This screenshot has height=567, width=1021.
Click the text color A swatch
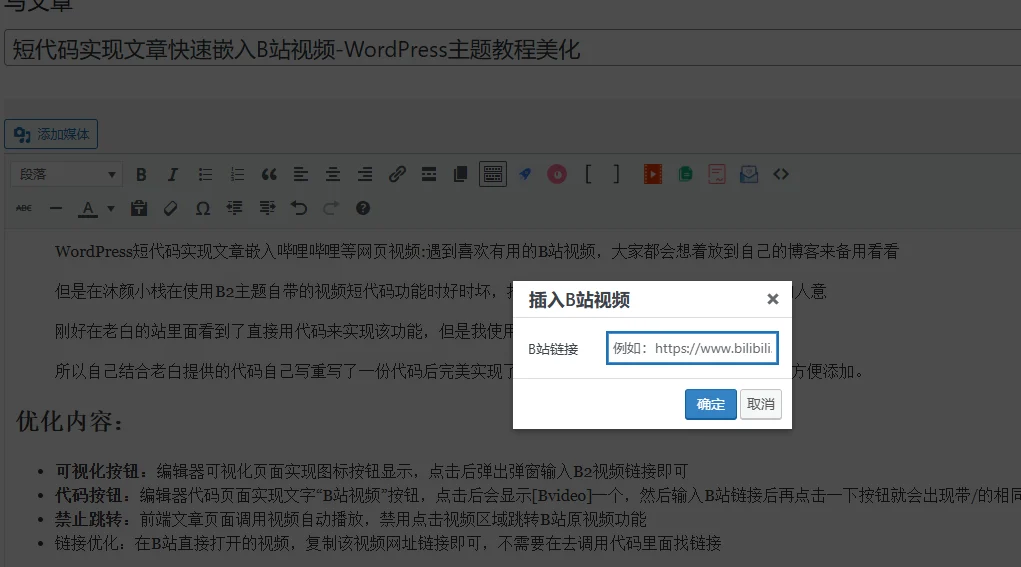[88, 208]
